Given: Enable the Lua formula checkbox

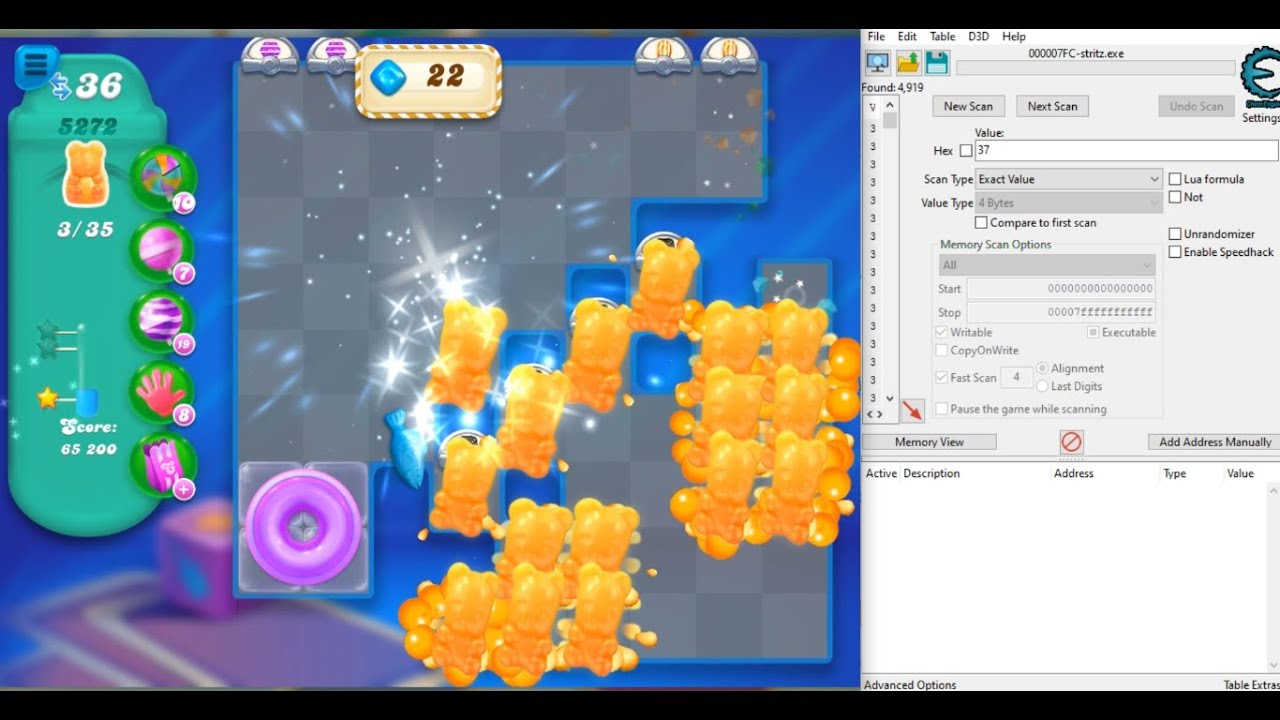Looking at the screenshot, I should (1175, 179).
